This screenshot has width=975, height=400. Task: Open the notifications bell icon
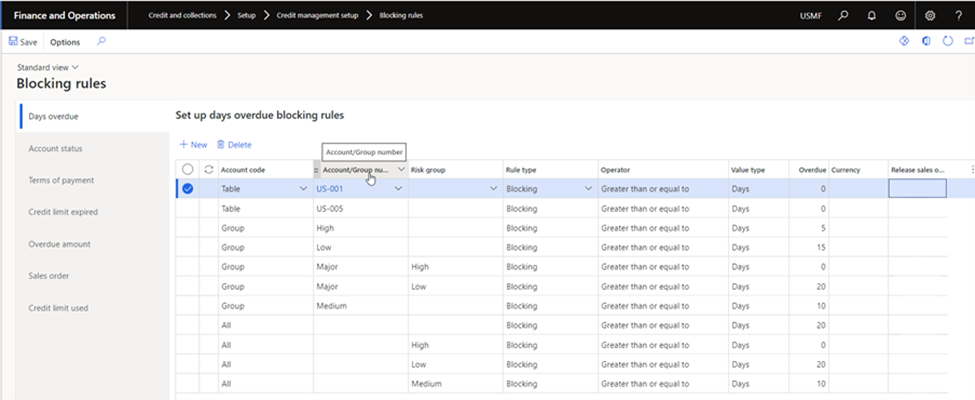pos(872,16)
